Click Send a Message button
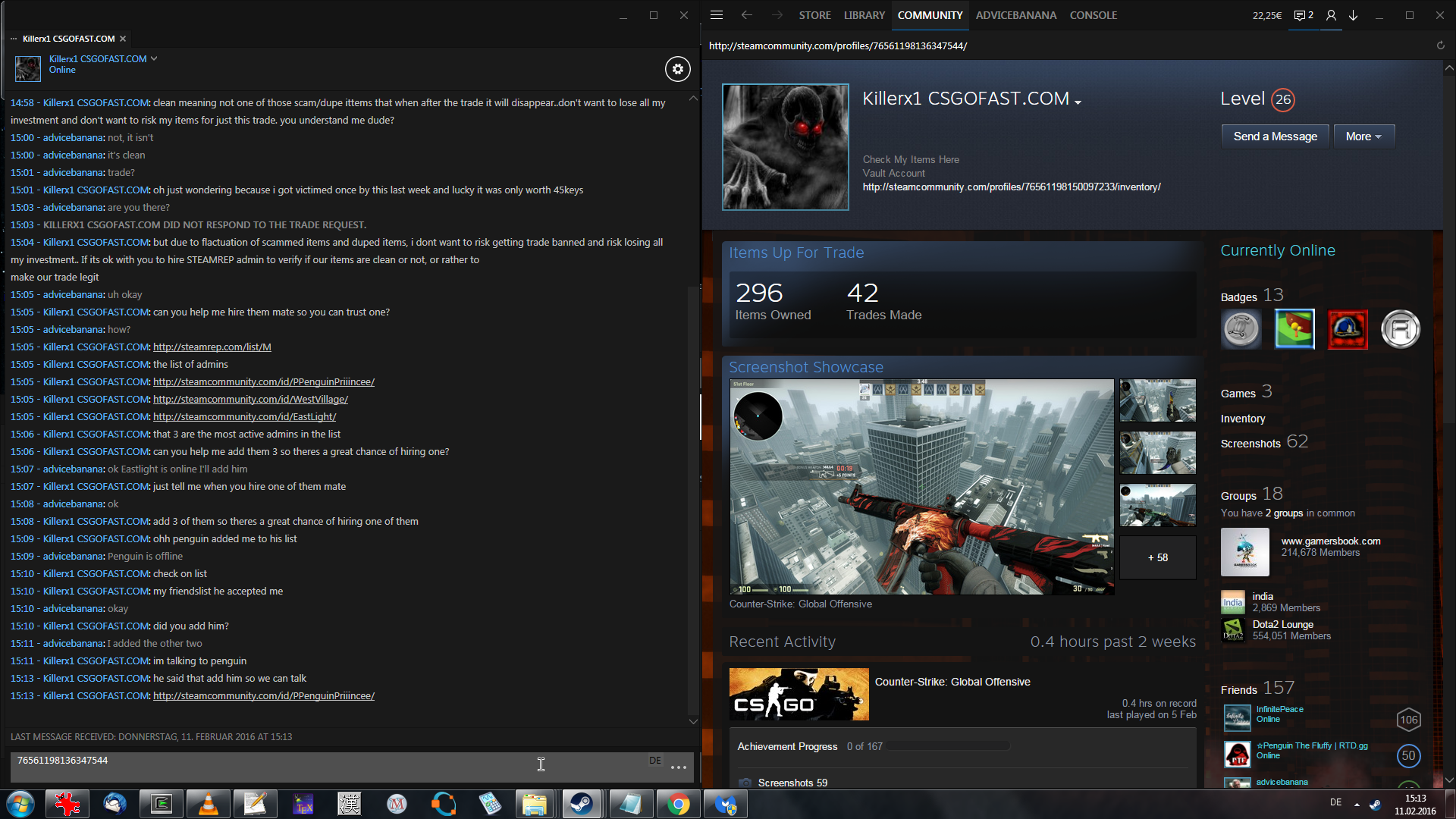Viewport: 1456px width, 819px height. click(x=1275, y=136)
